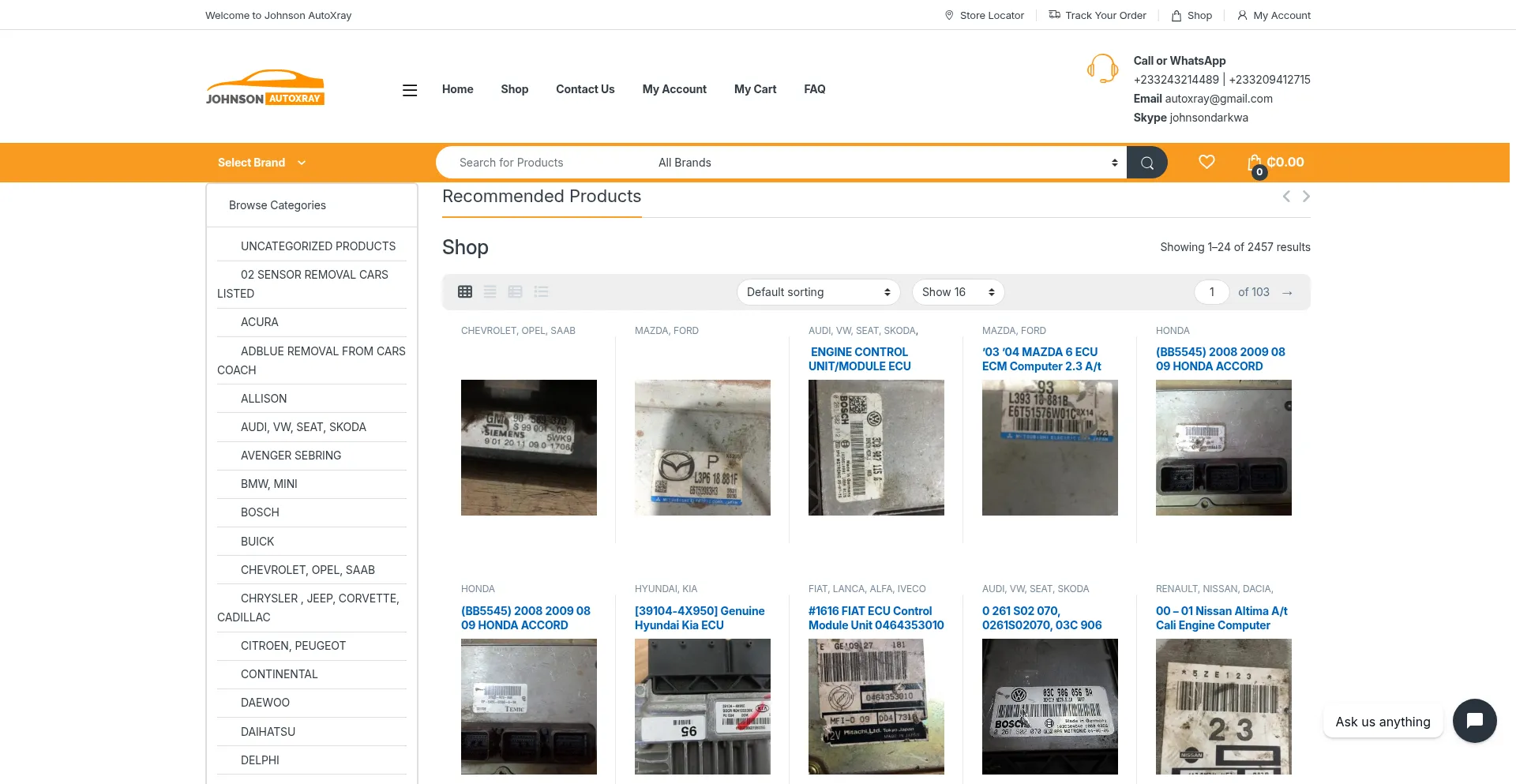Click Track Your Order link
This screenshot has width=1516, height=784.
(1097, 15)
